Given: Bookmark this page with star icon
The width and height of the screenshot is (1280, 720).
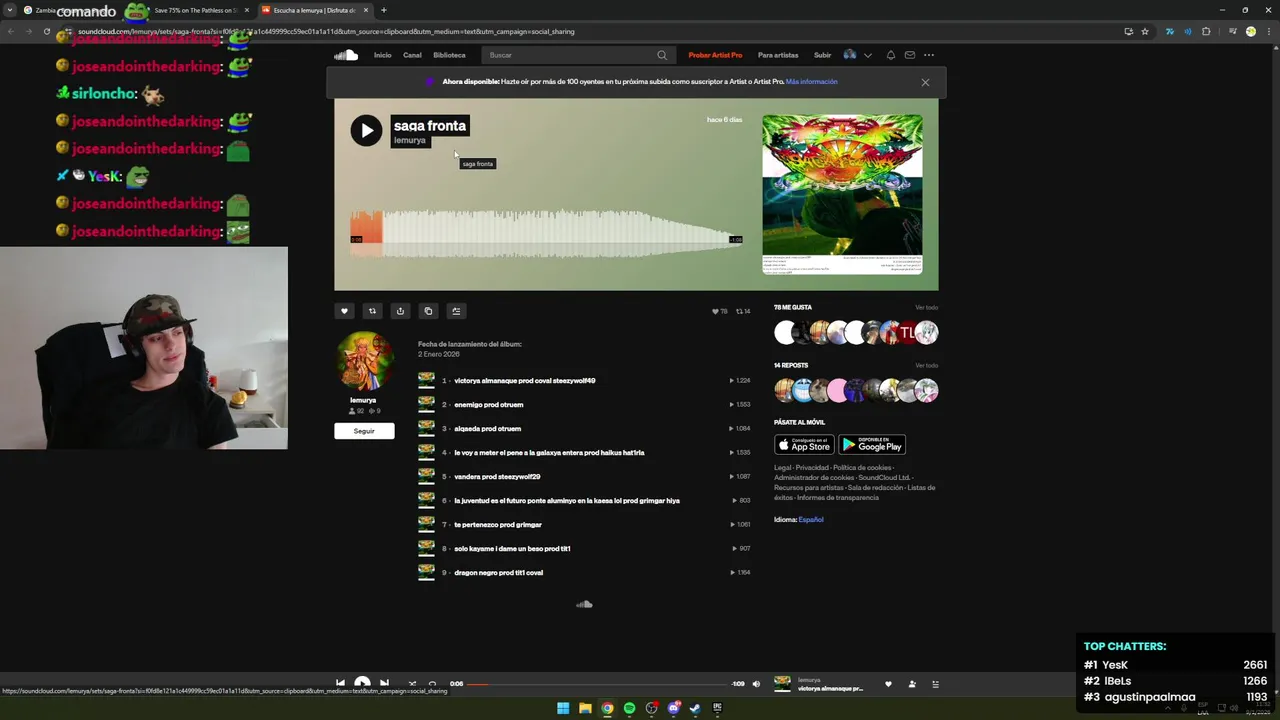Looking at the screenshot, I should click(x=1145, y=31).
